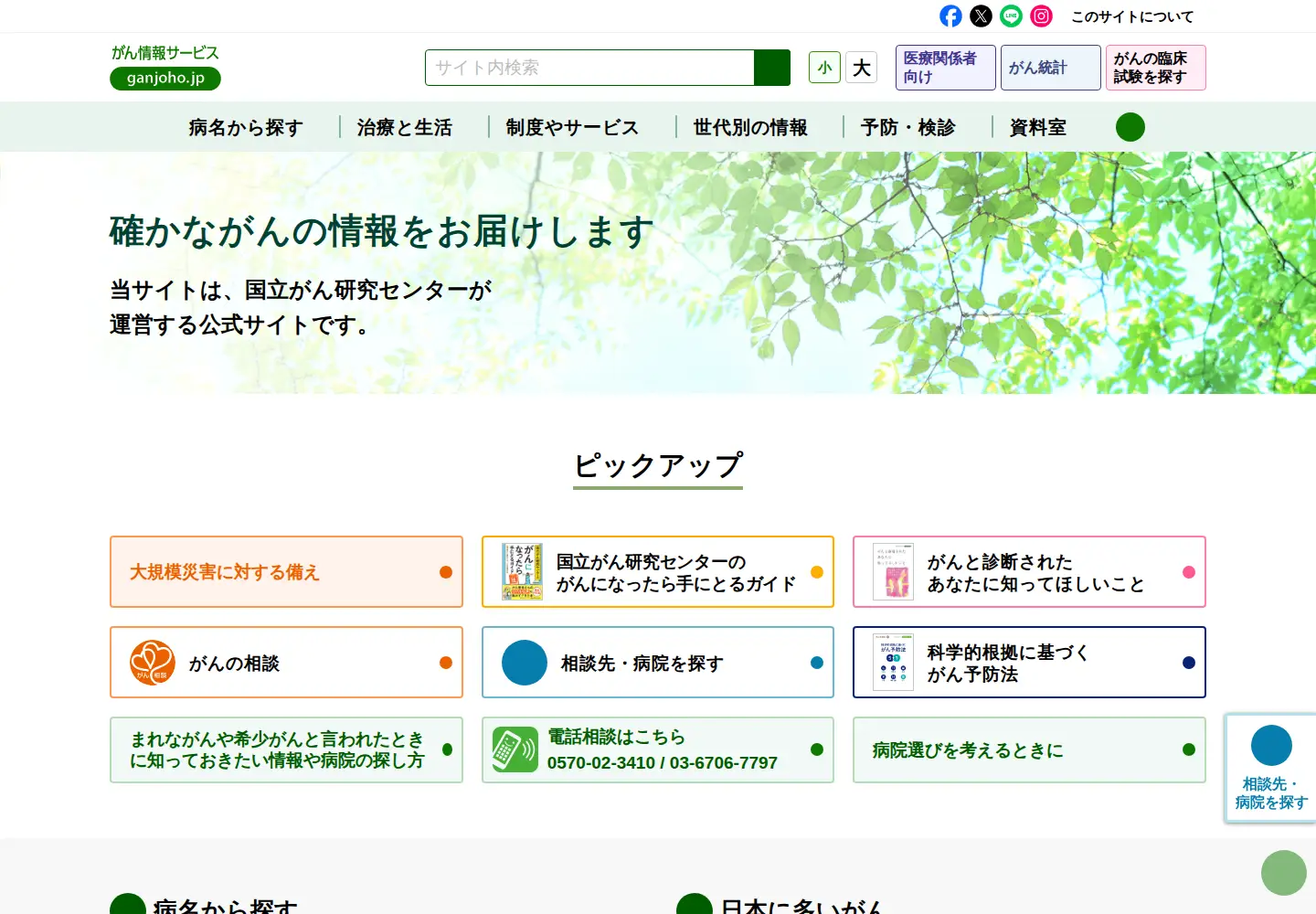This screenshot has height=914, width=1316.
Task: Click the ピックアップ section heading
Action: (658, 466)
